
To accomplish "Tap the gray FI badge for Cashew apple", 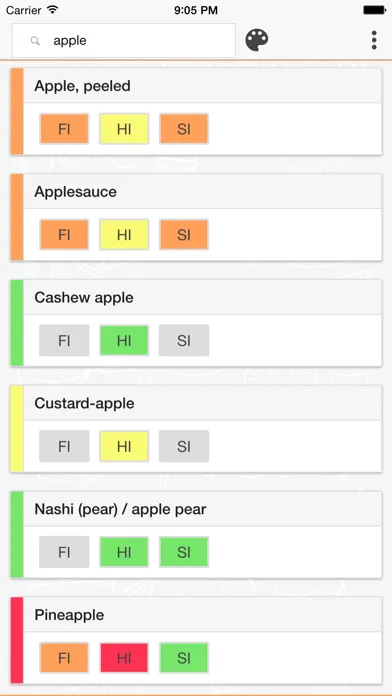I will [x=64, y=340].
